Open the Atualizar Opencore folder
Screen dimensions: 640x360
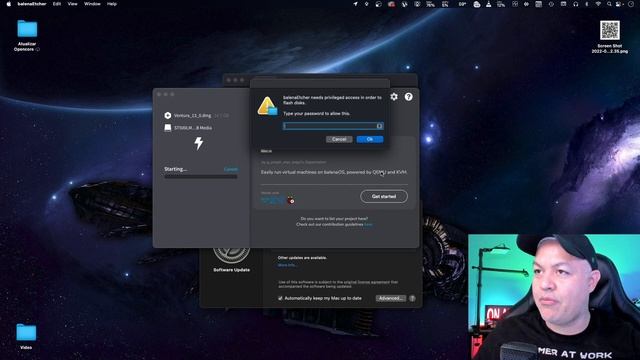[27, 29]
